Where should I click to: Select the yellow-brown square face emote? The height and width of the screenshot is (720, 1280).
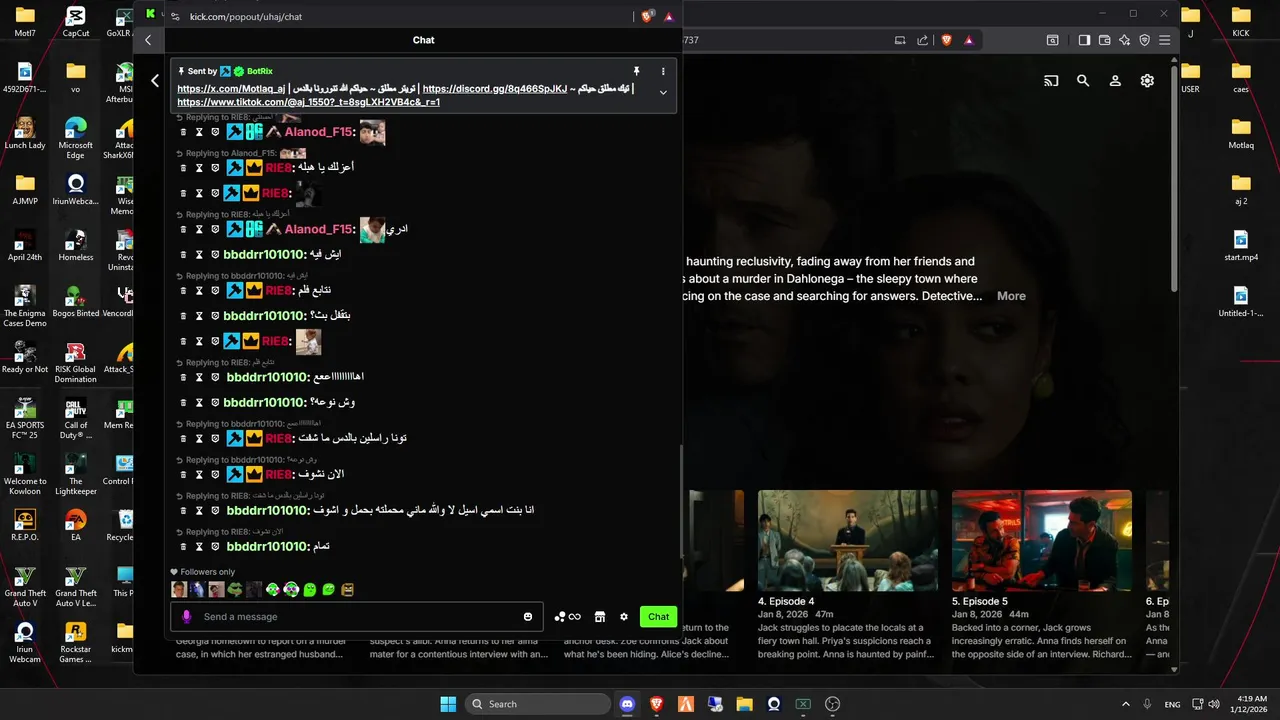click(347, 590)
